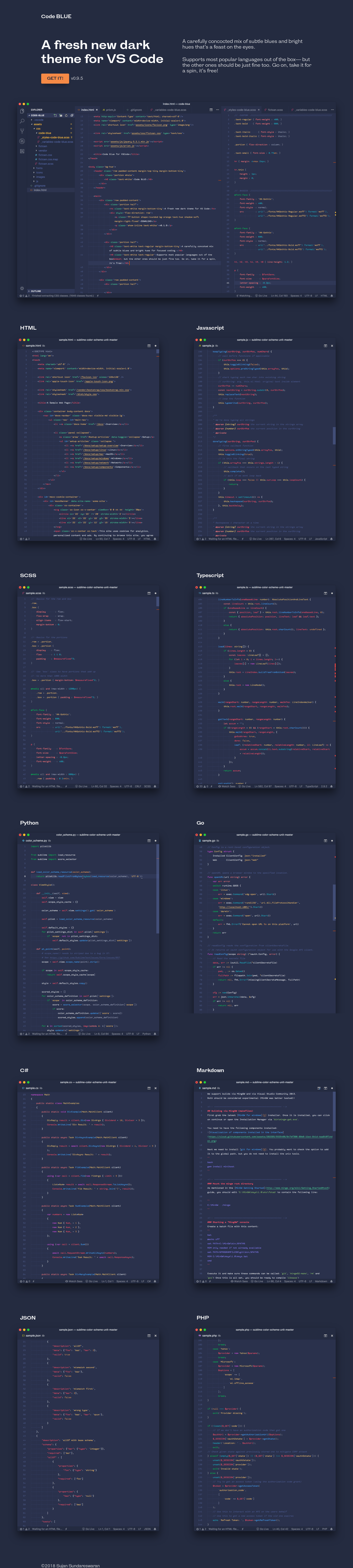This screenshot has width=353, height=1568.
Task: Click Collapse All icon in CODE-BLUE explorer header
Action: (x=72, y=116)
